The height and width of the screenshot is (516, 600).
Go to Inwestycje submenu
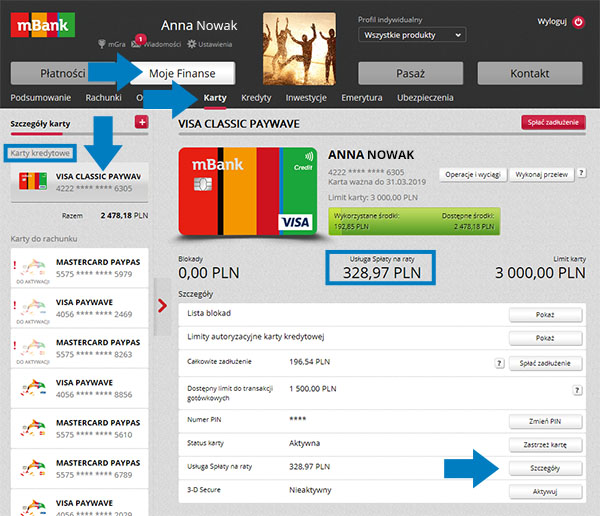click(306, 98)
